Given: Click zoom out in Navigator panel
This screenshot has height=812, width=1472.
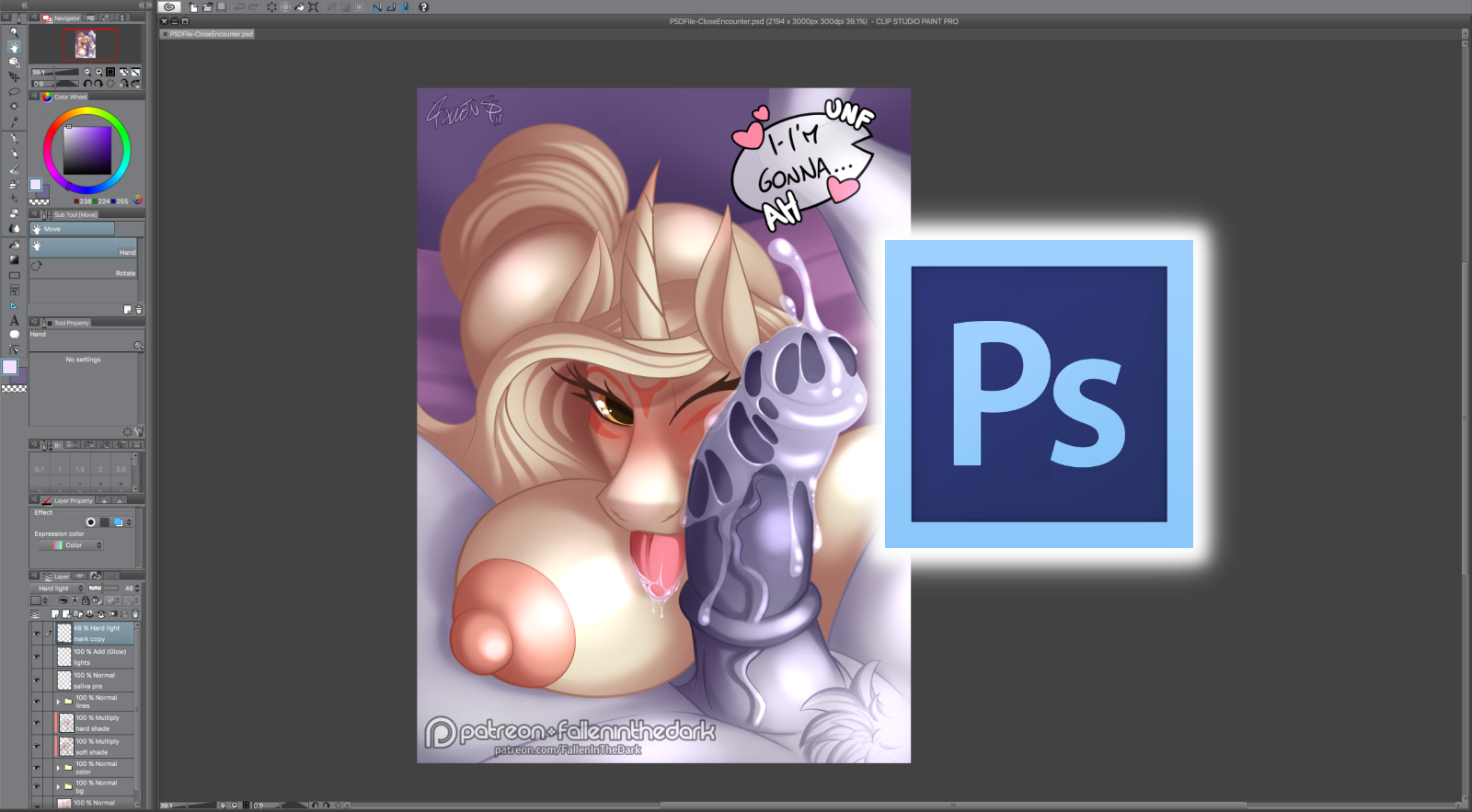Looking at the screenshot, I should [x=87, y=72].
